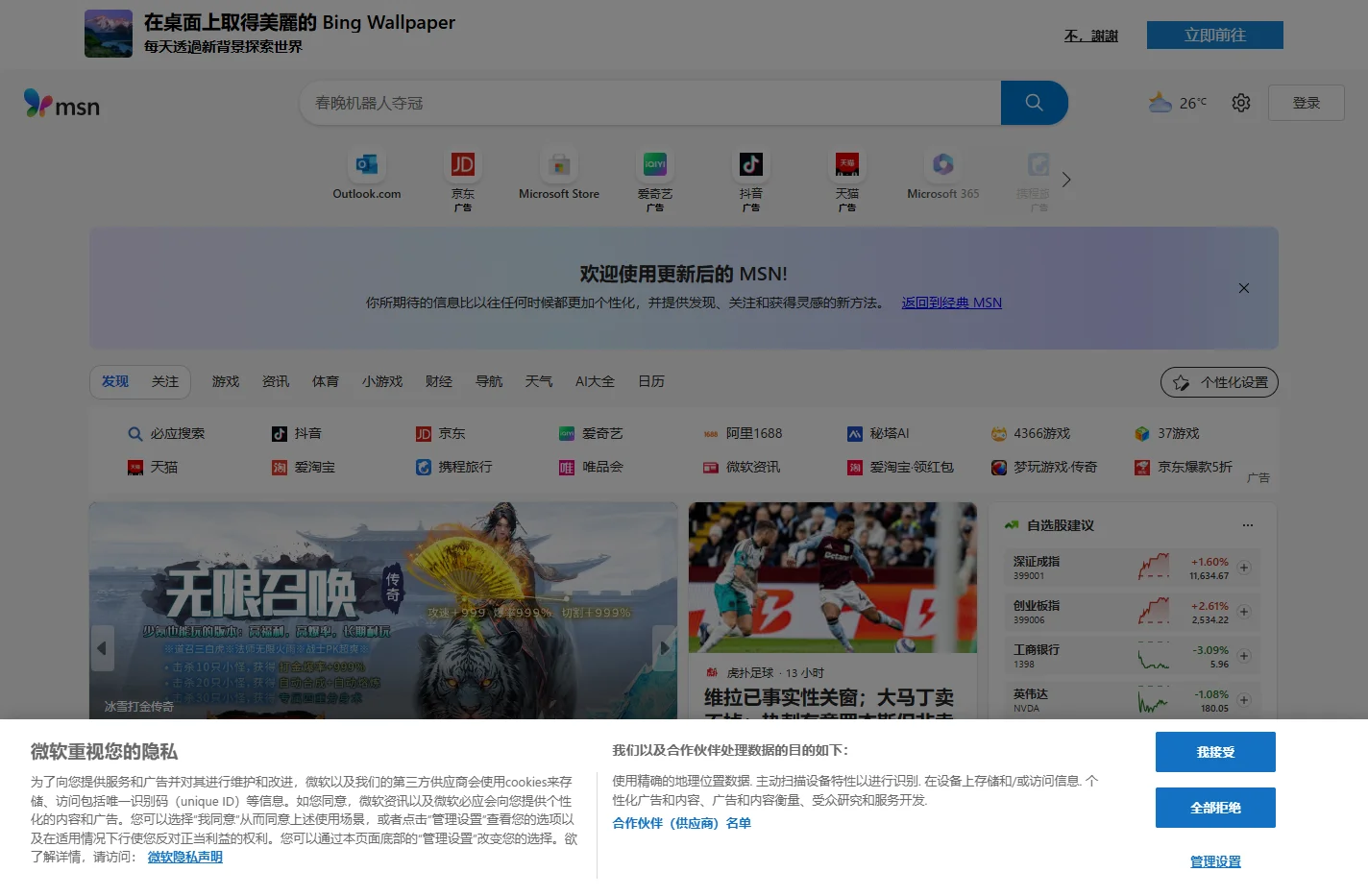Viewport: 1368px width, 896px height.
Task: Open 个性化设置 personalization button
Action: click(1219, 382)
